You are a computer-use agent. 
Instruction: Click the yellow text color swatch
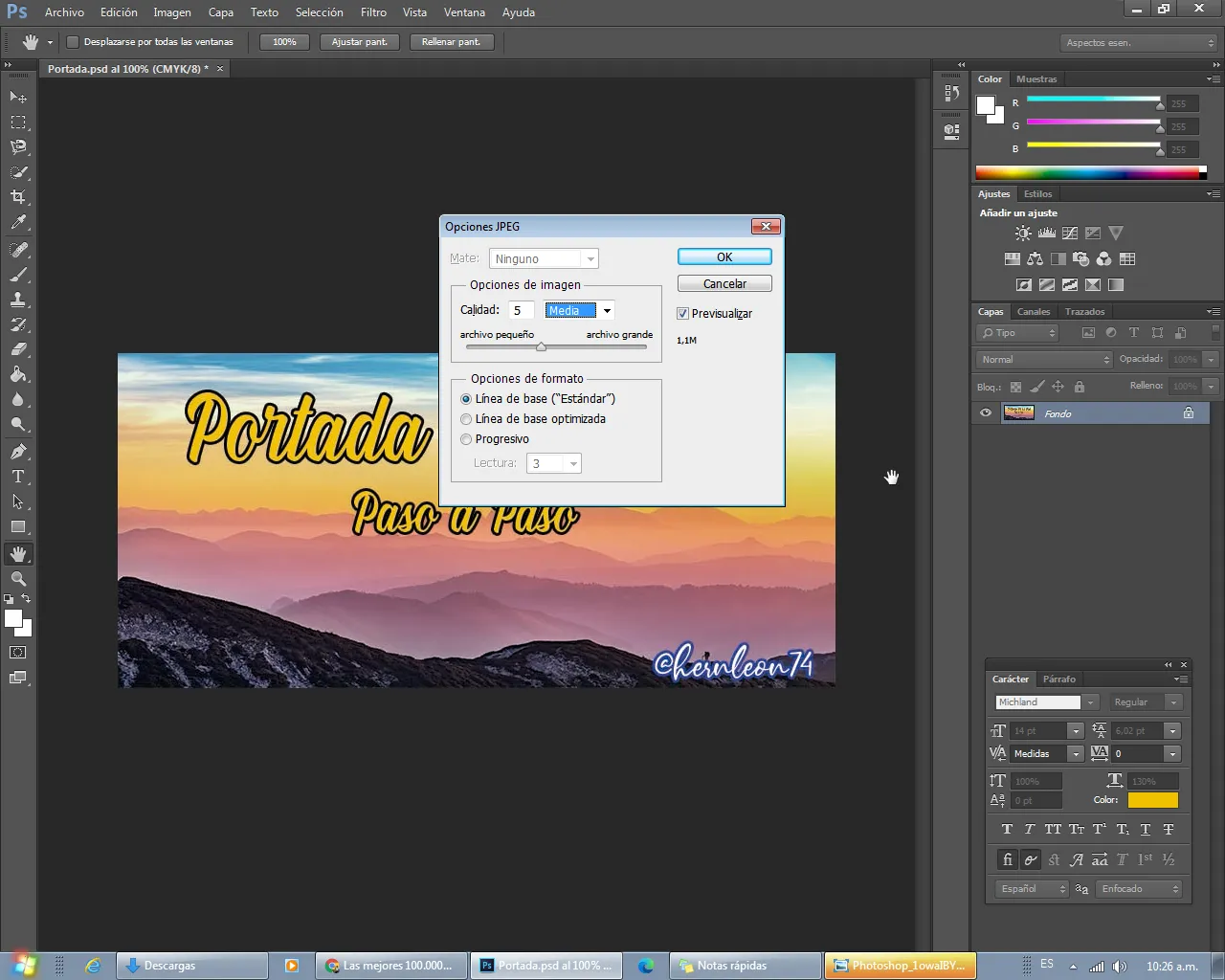(1152, 800)
